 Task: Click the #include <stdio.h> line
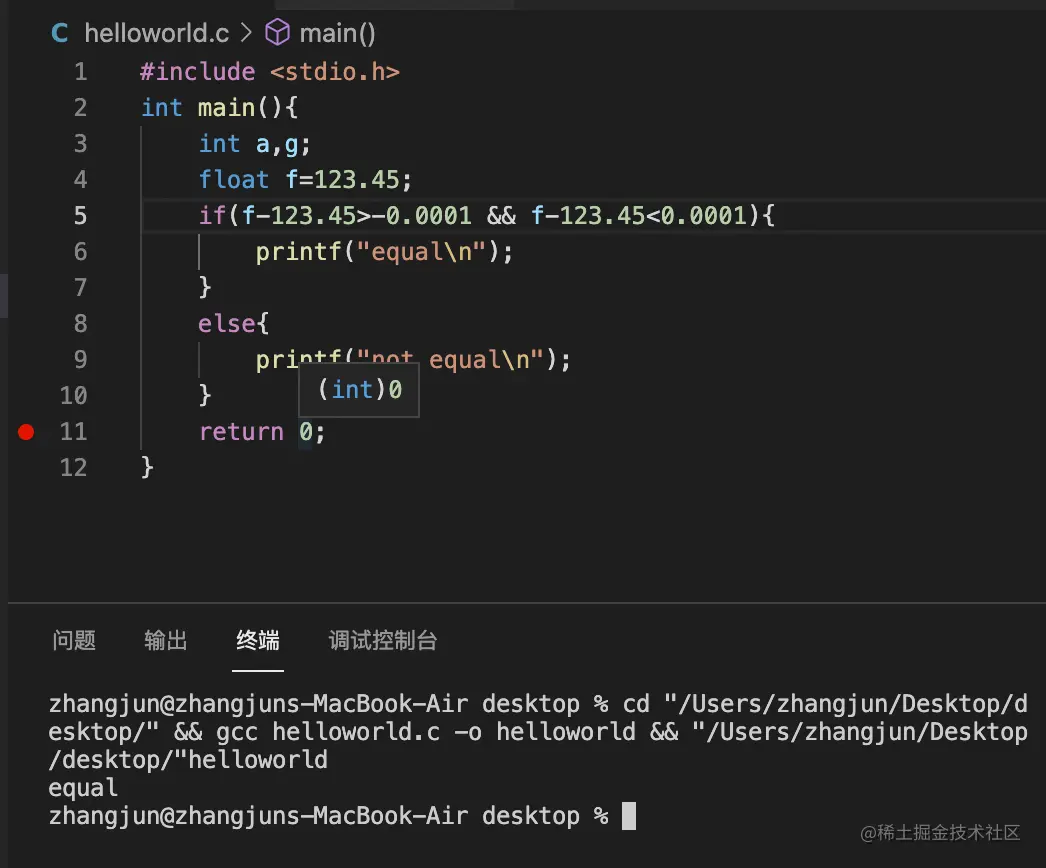tap(270, 71)
